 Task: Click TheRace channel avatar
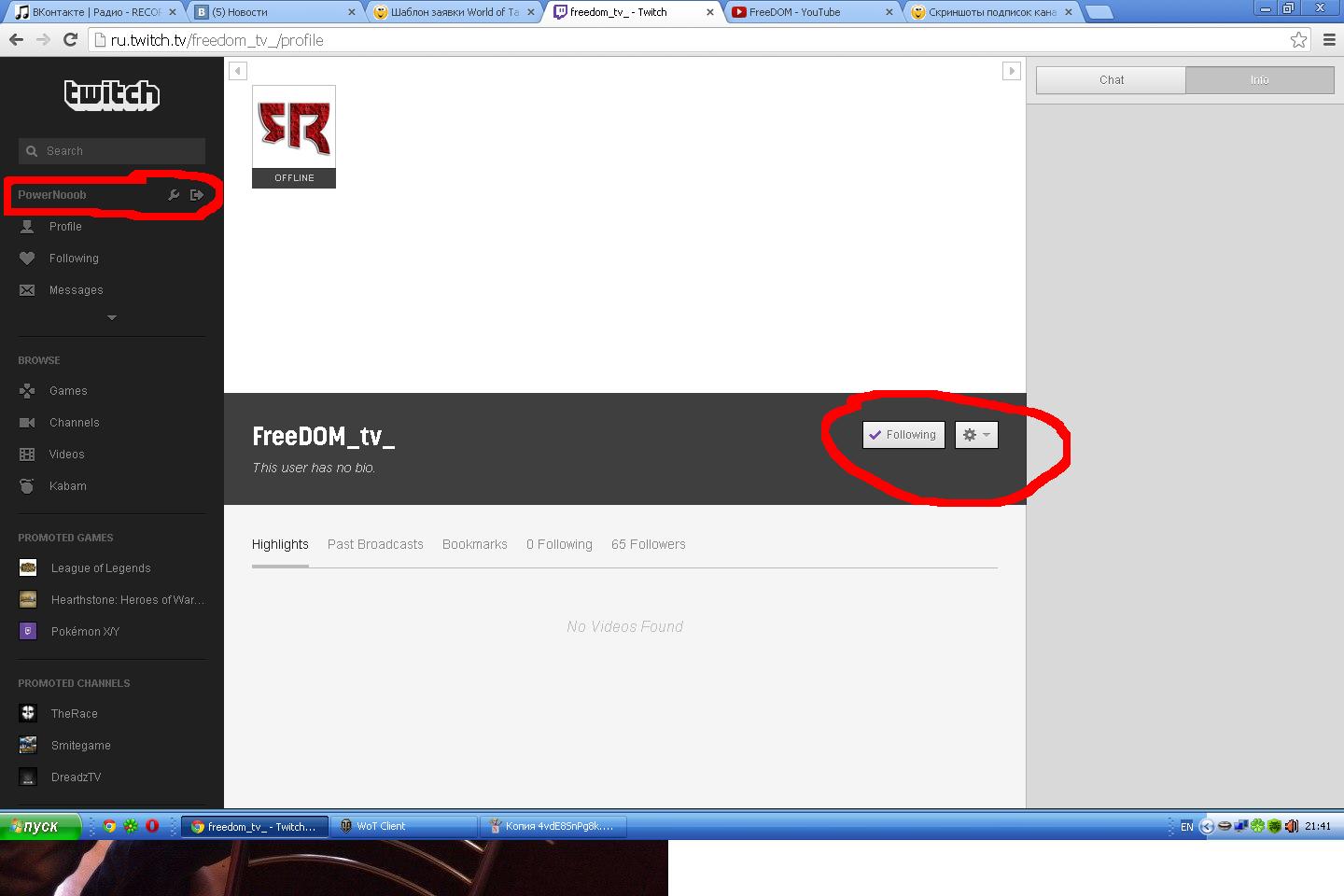tap(28, 713)
